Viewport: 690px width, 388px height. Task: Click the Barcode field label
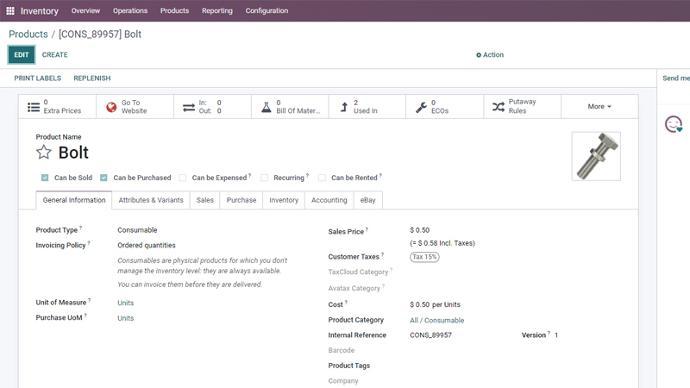coord(341,351)
